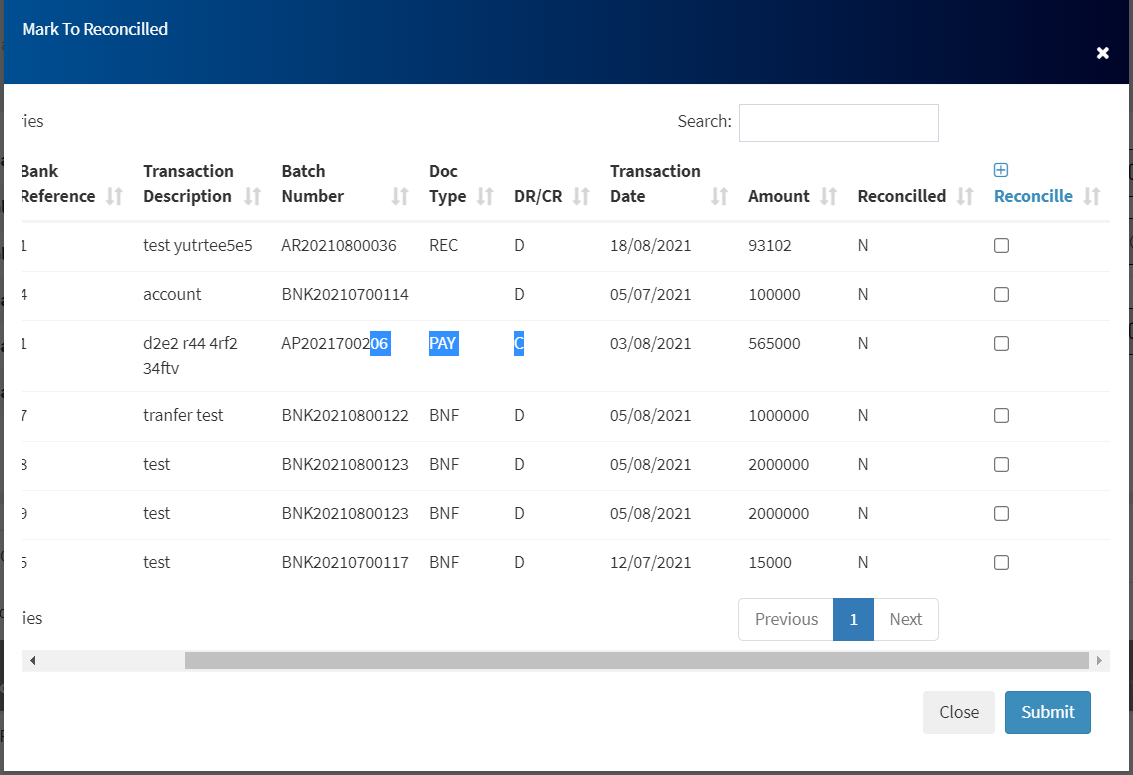1133x775 pixels.
Task: Sort by Batch Number column arrows
Action: point(400,196)
